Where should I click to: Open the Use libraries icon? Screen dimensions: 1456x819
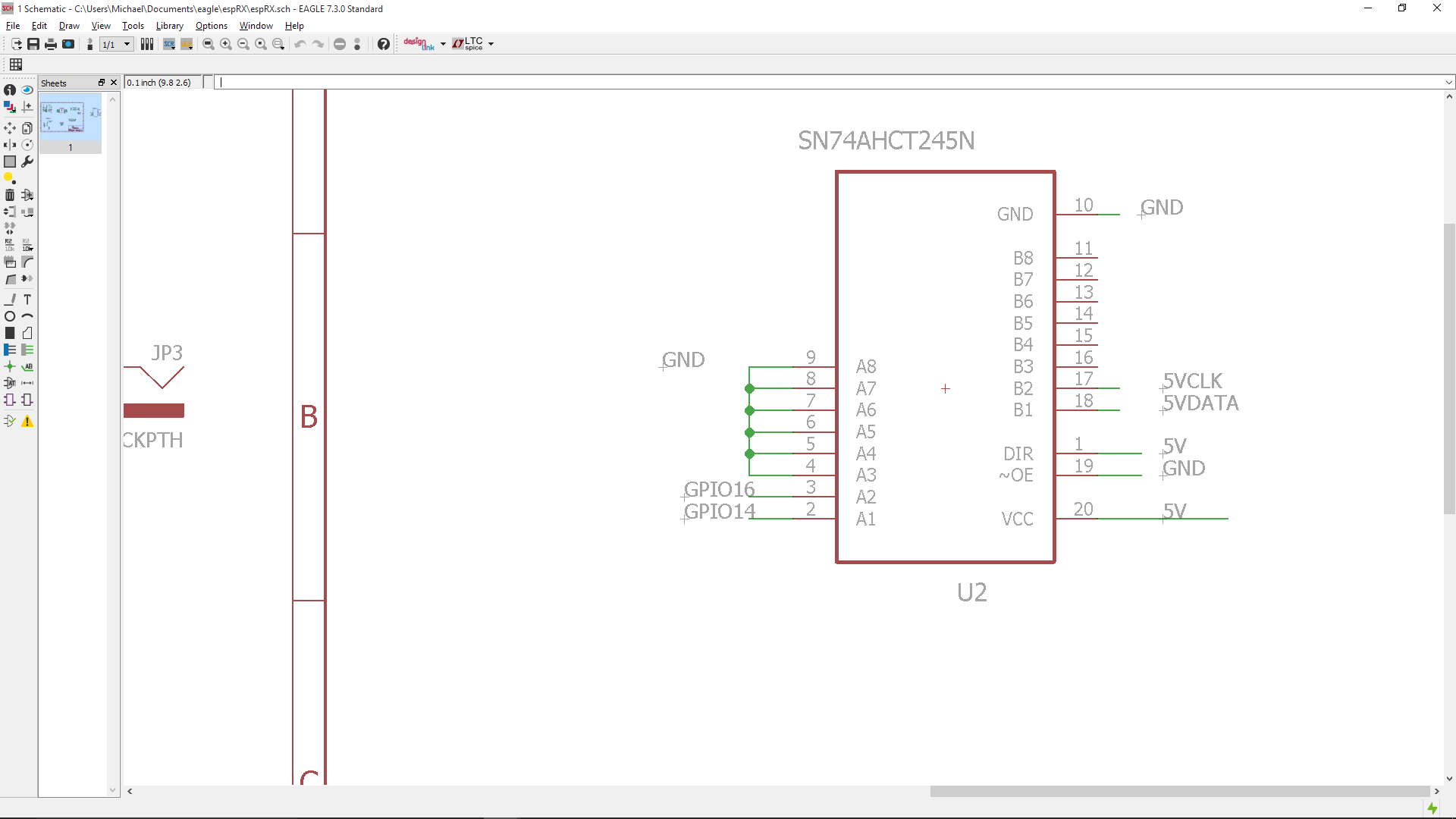pos(147,44)
